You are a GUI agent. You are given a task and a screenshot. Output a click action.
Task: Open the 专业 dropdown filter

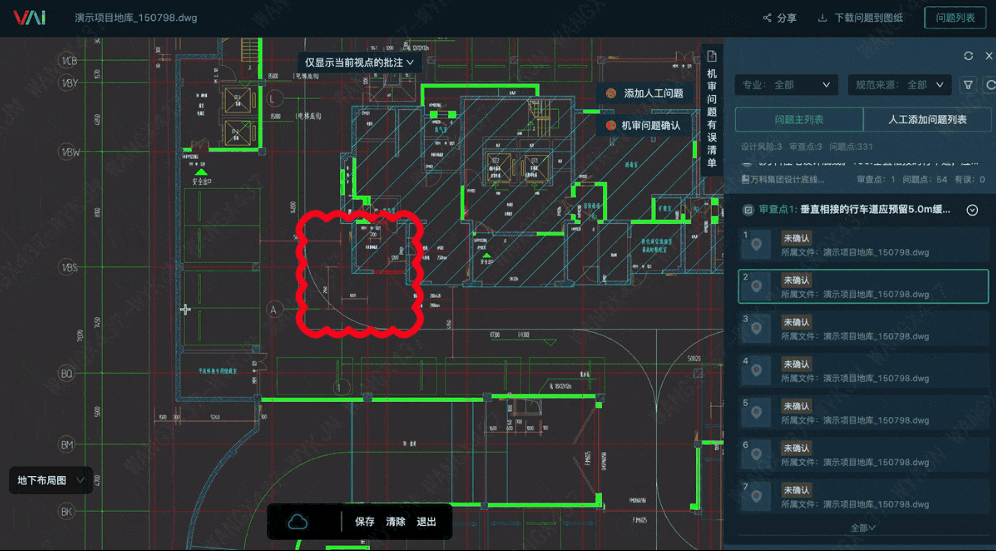tap(785, 85)
